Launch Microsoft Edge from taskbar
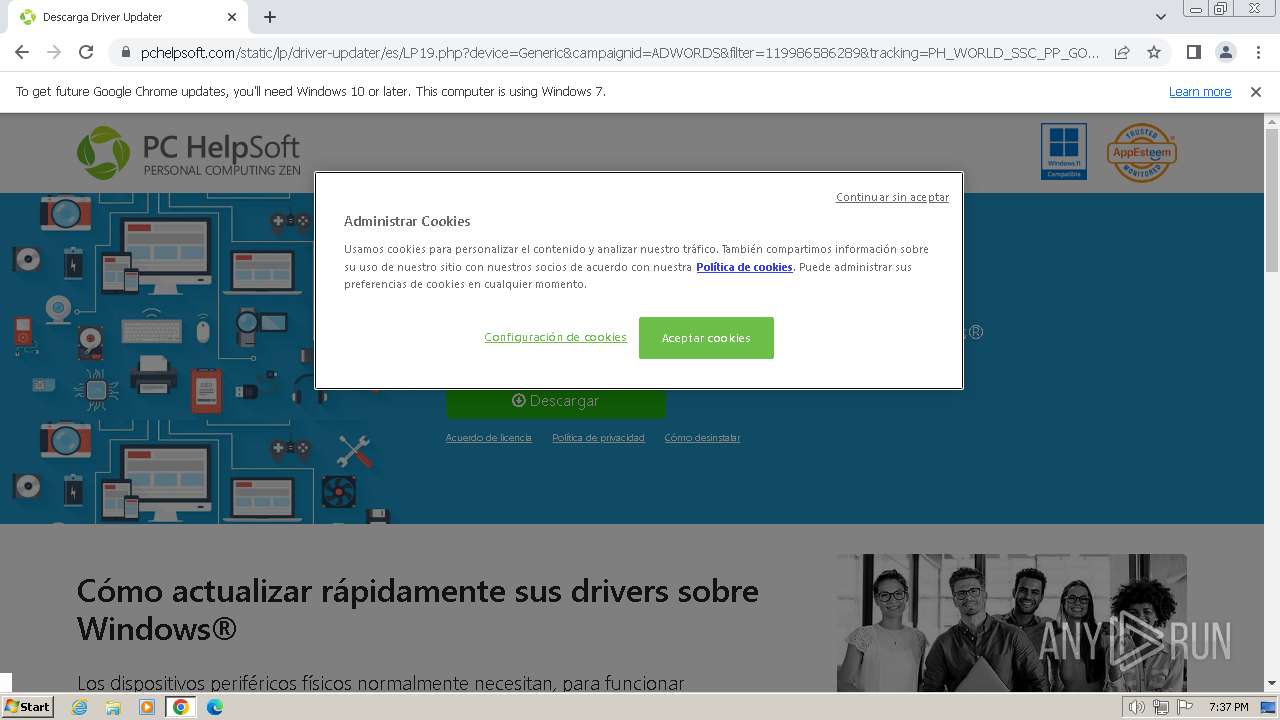This screenshot has height=720, width=1280. pyautogui.click(x=215, y=707)
